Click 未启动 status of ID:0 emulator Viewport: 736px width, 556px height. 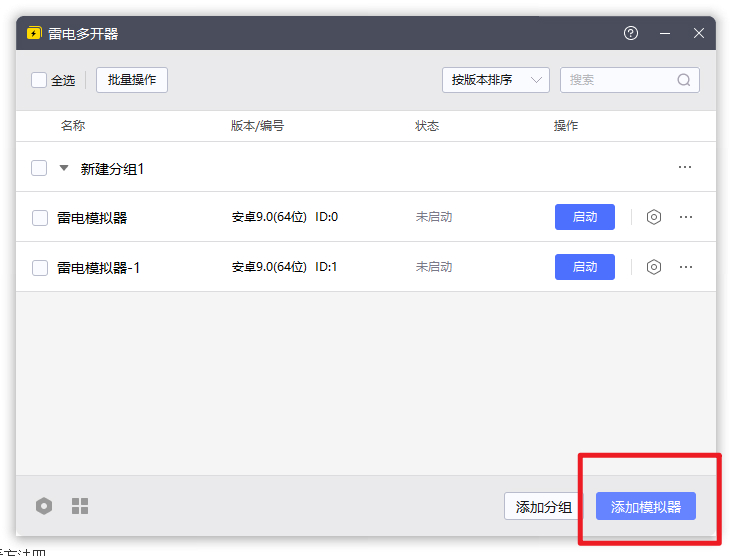[x=434, y=217]
